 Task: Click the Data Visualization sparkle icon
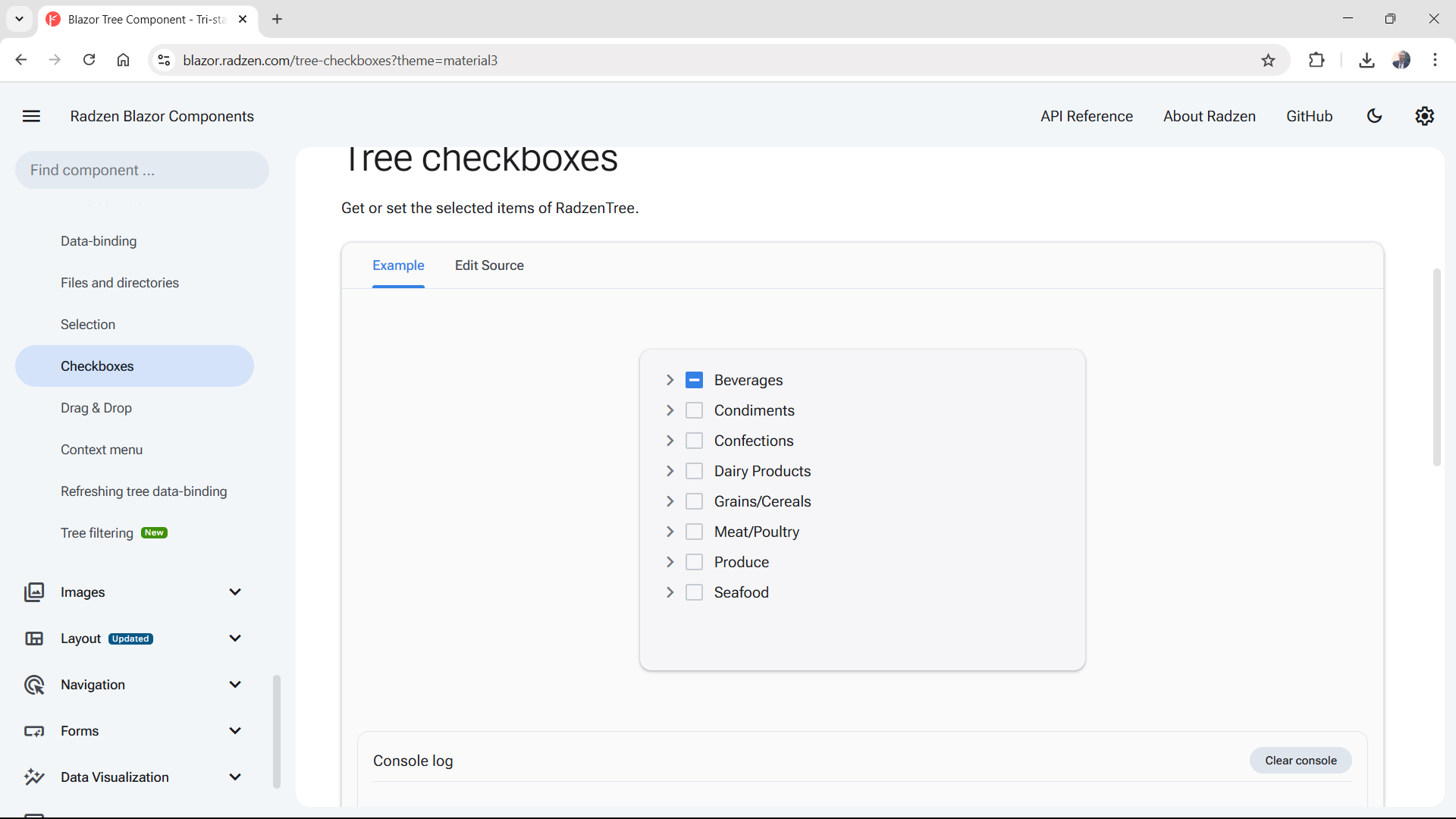34,777
